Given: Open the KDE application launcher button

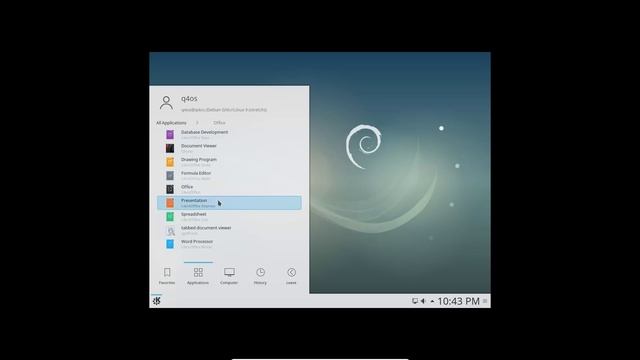Looking at the screenshot, I should pyautogui.click(x=157, y=301).
